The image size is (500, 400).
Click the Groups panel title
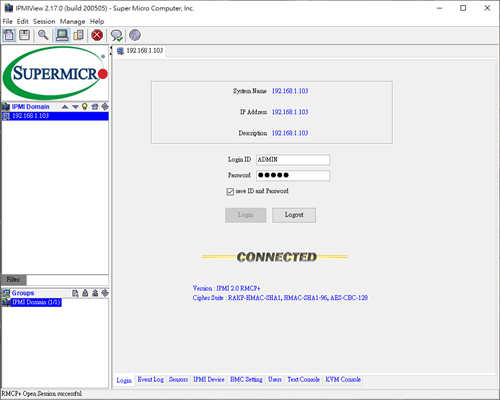23,293
